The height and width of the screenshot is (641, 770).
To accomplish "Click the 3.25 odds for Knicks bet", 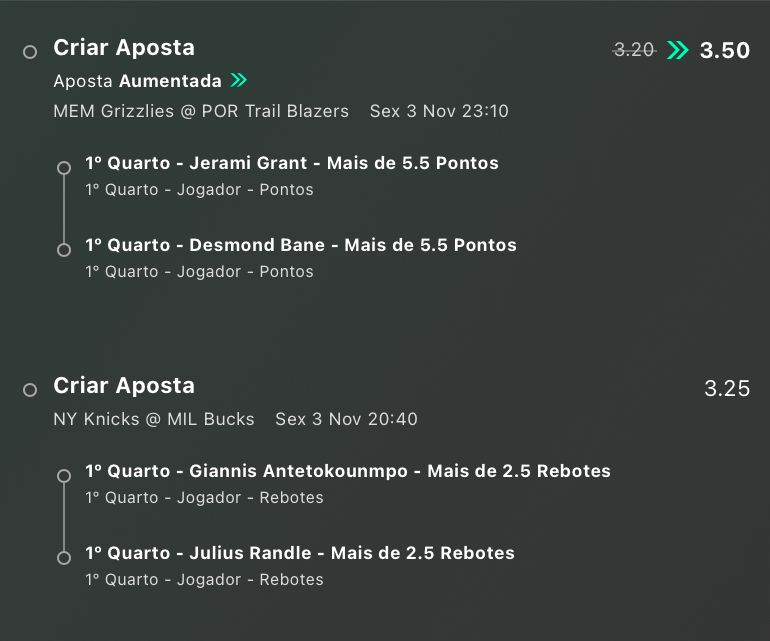I will pos(727,389).
